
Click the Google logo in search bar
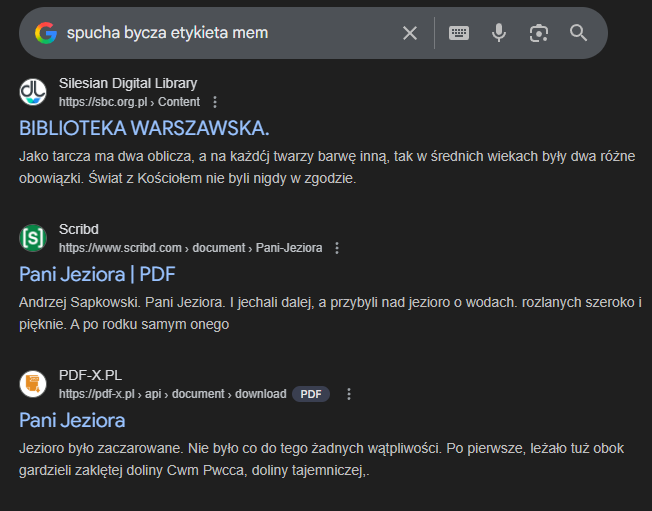coord(46,33)
